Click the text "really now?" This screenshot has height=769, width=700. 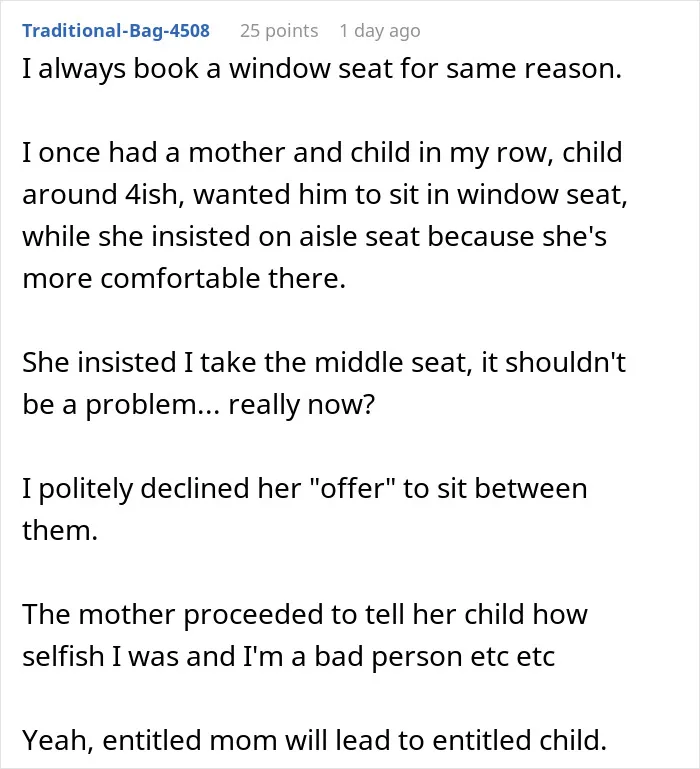click(302, 405)
